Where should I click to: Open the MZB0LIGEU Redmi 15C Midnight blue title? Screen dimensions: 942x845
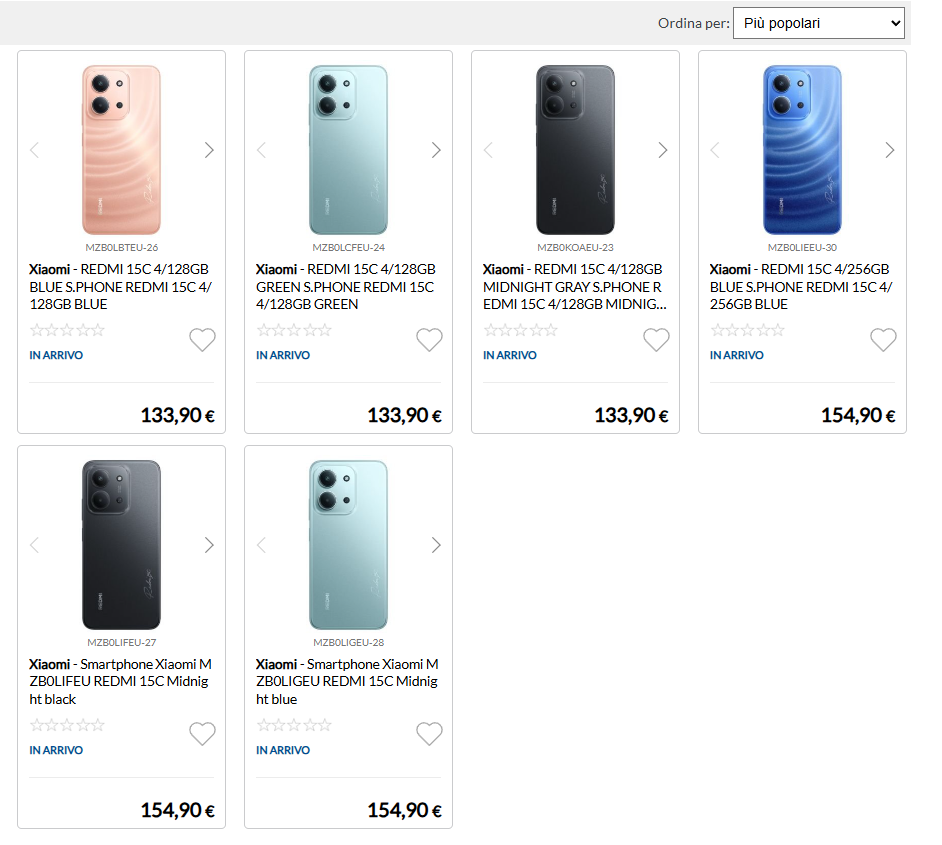tap(346, 681)
